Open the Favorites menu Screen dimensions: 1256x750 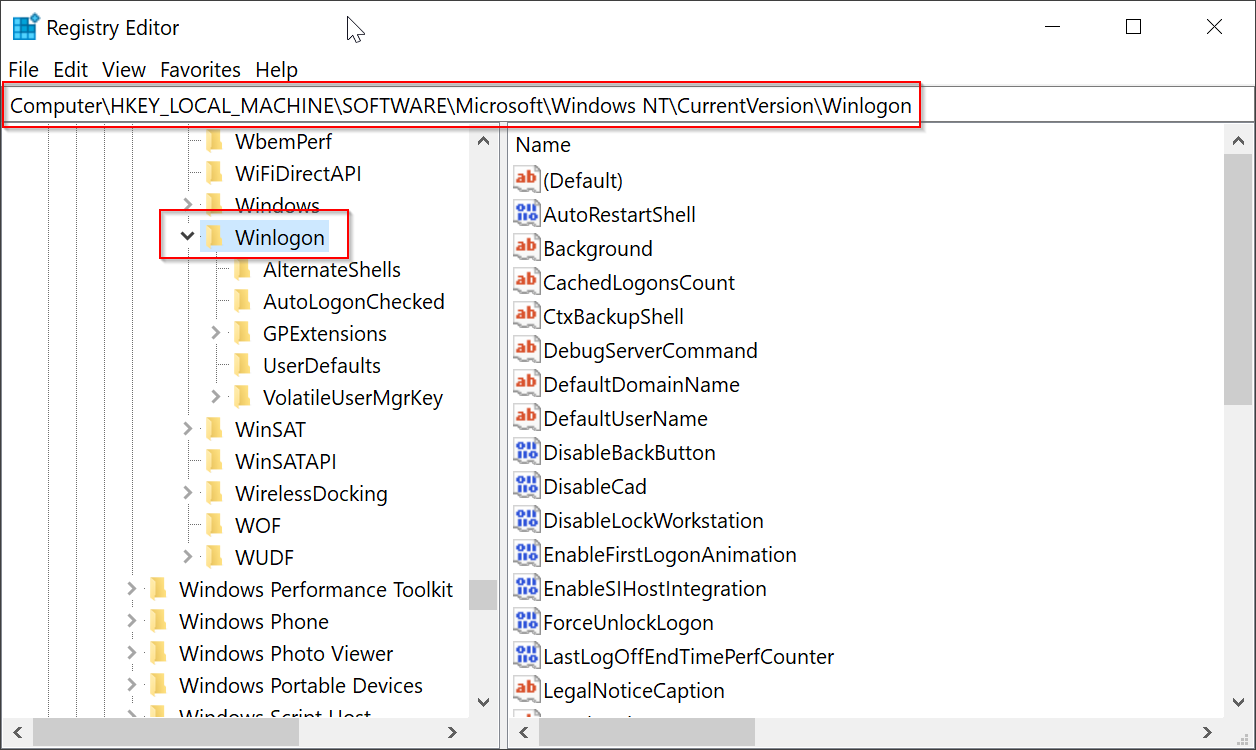[x=200, y=70]
